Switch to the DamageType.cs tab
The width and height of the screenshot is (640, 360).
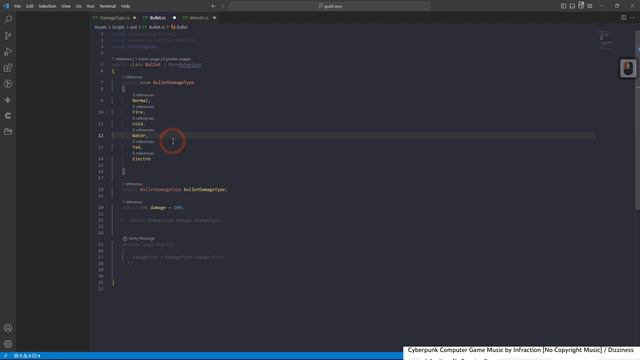point(115,18)
